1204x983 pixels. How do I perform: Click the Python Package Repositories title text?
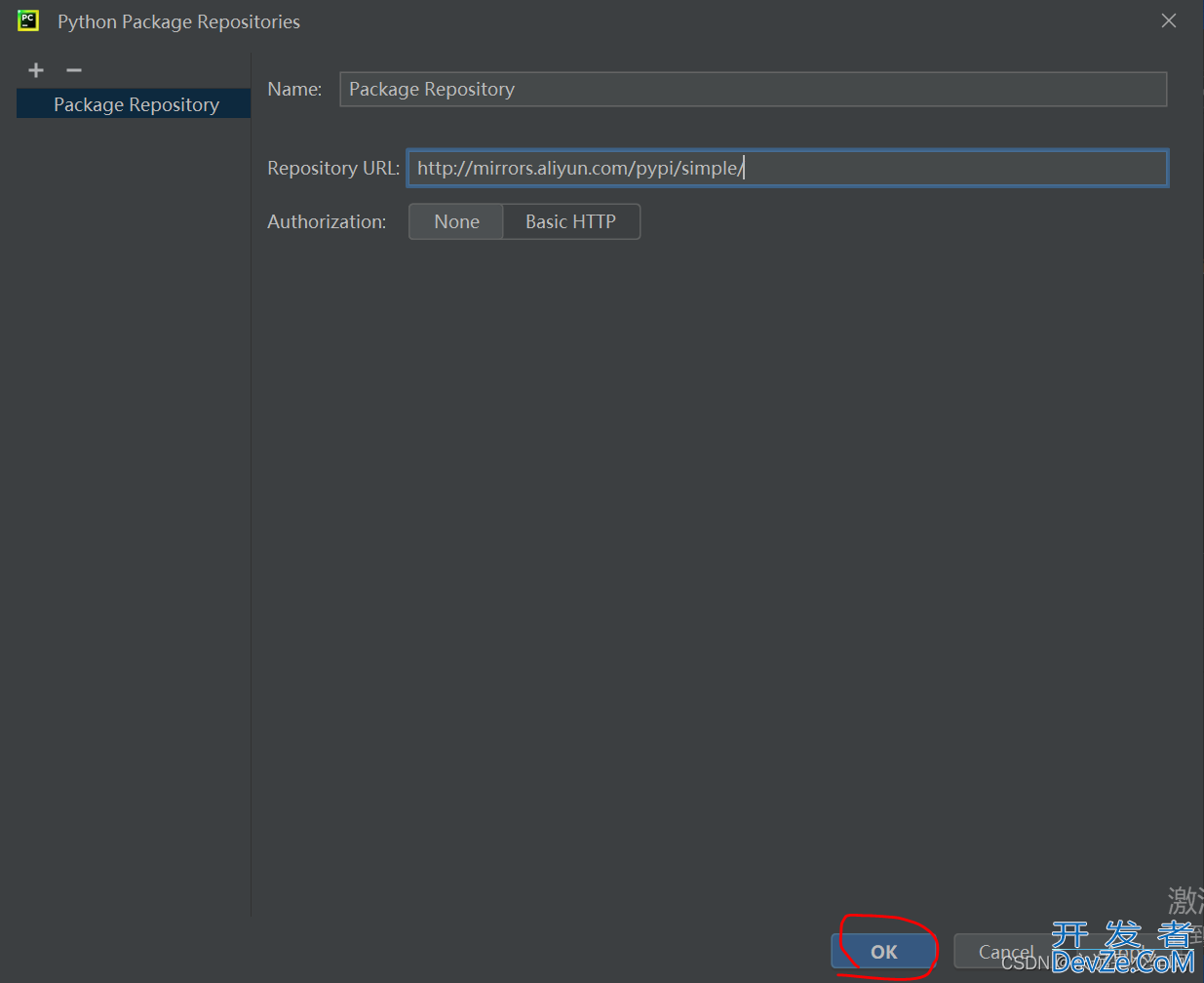pyautogui.click(x=178, y=21)
